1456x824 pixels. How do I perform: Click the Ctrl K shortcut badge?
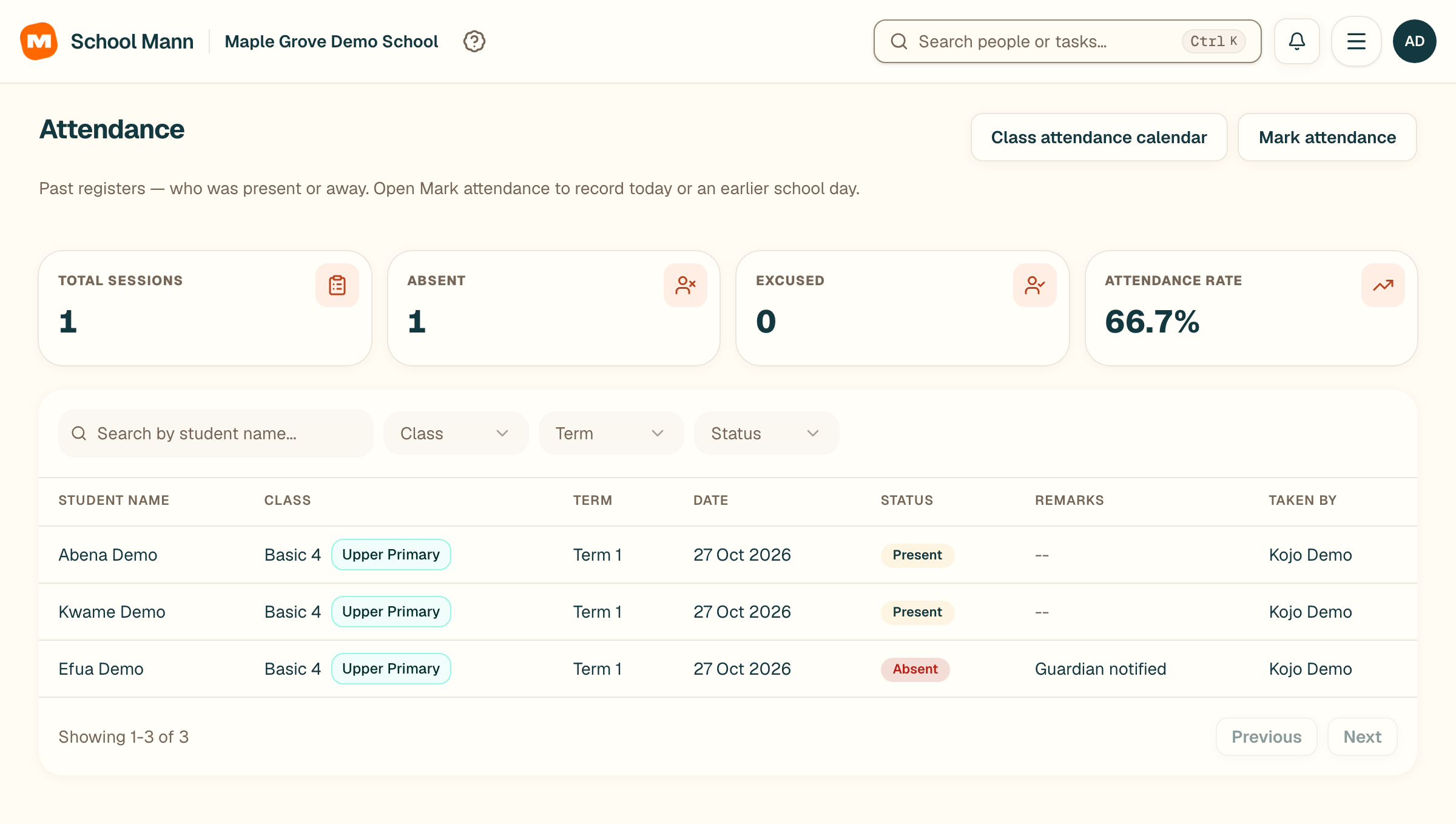1213,41
